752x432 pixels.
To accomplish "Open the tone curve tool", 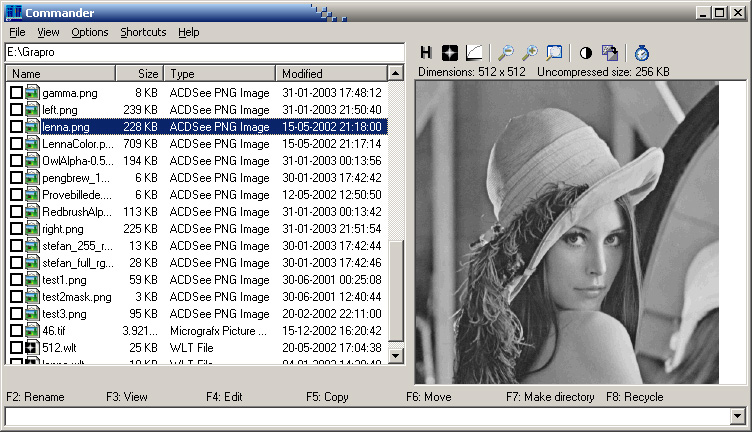I will coord(475,52).
